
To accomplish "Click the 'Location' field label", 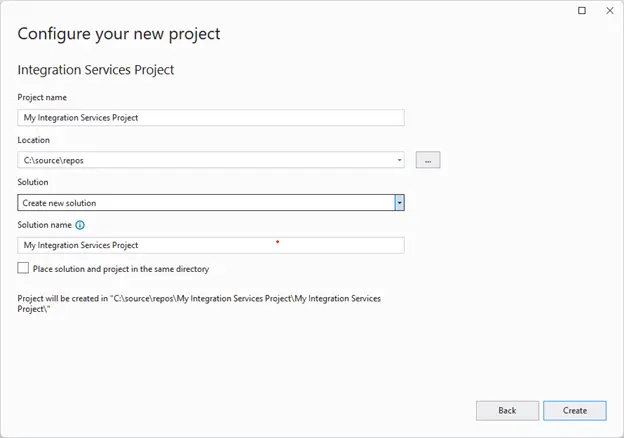I will click(x=33, y=140).
